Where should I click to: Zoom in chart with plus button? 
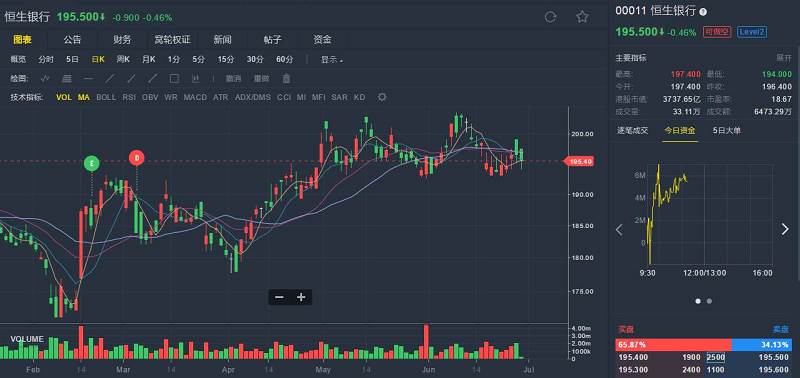pyautogui.click(x=301, y=297)
